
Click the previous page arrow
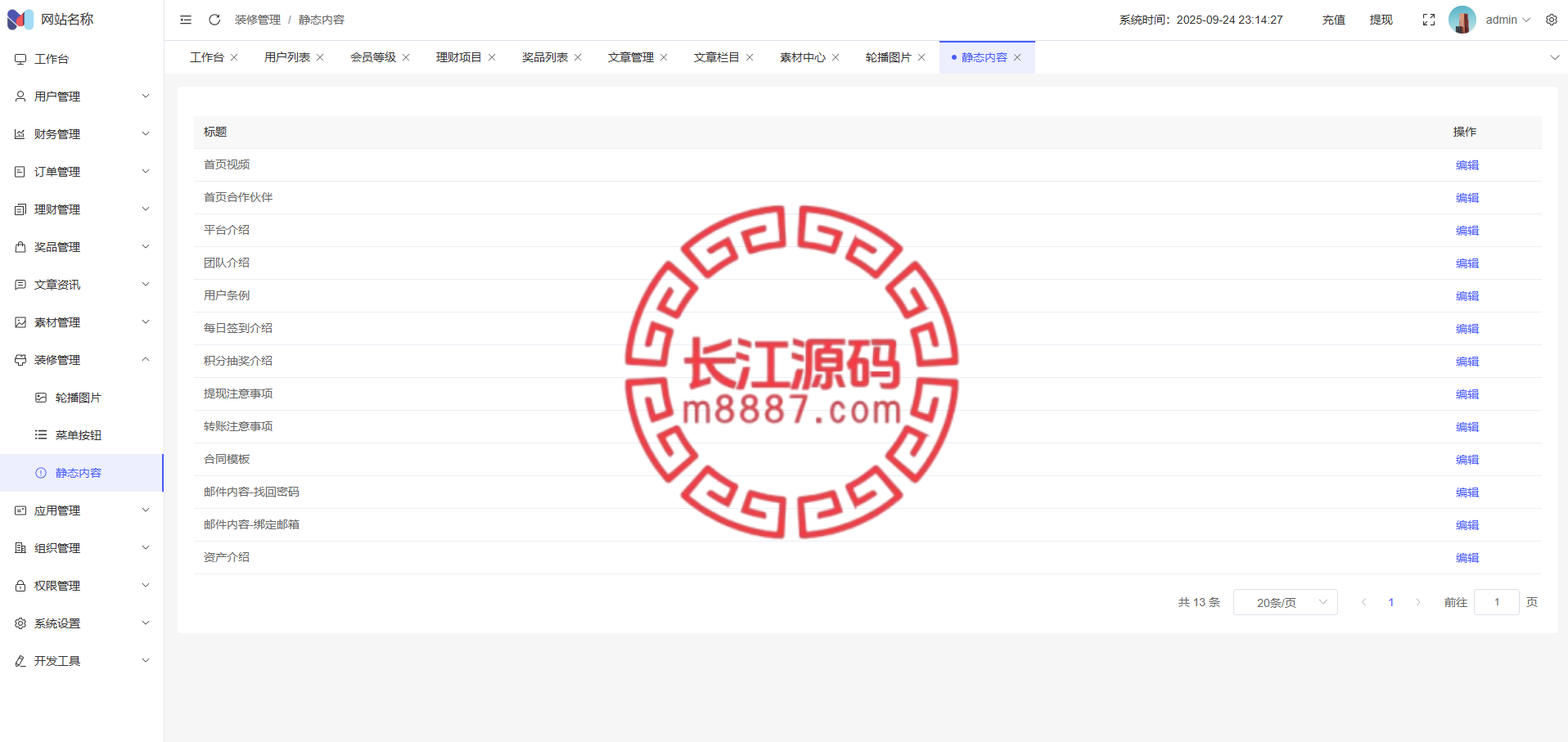(1363, 602)
